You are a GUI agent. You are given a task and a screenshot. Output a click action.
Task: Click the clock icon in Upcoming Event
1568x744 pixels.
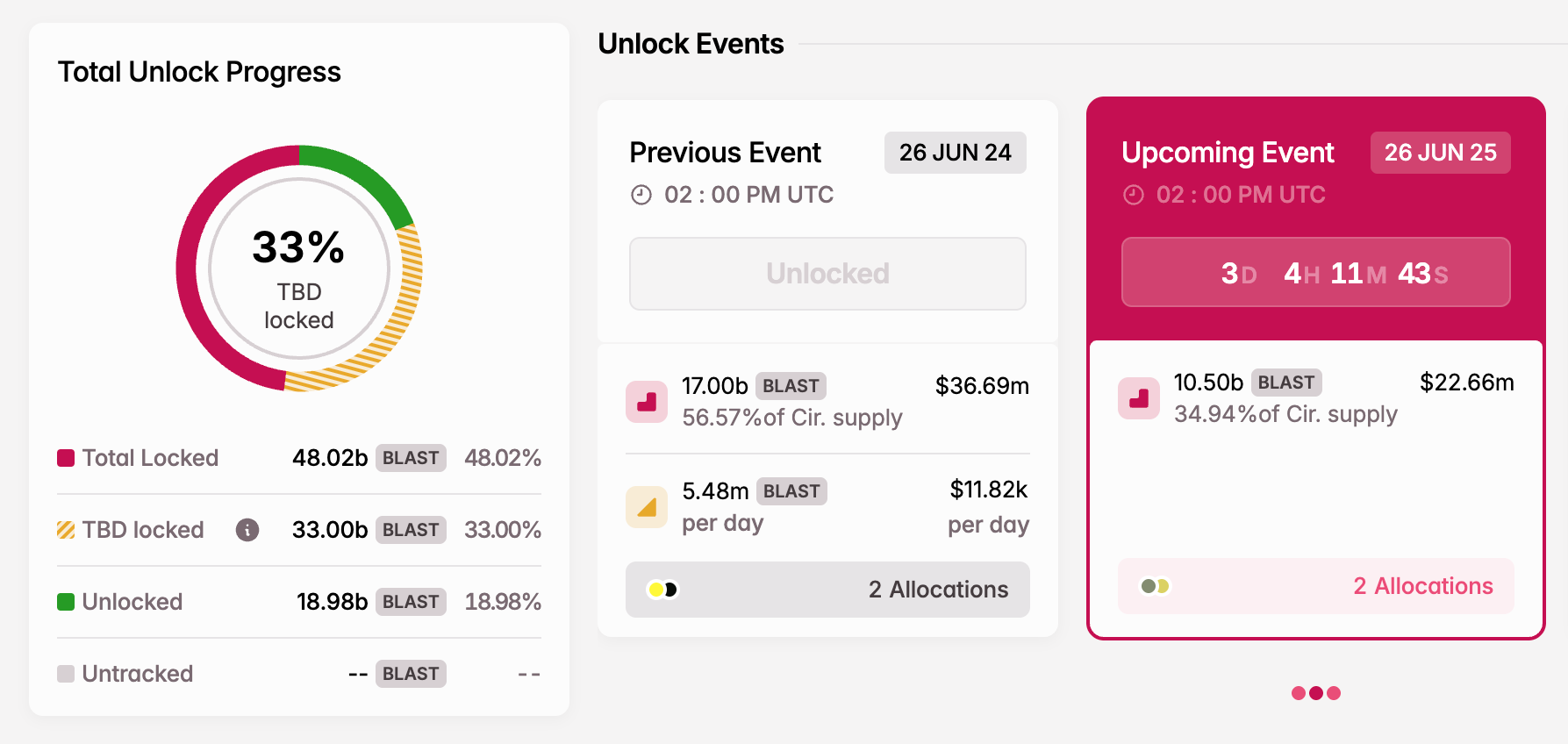(1134, 195)
